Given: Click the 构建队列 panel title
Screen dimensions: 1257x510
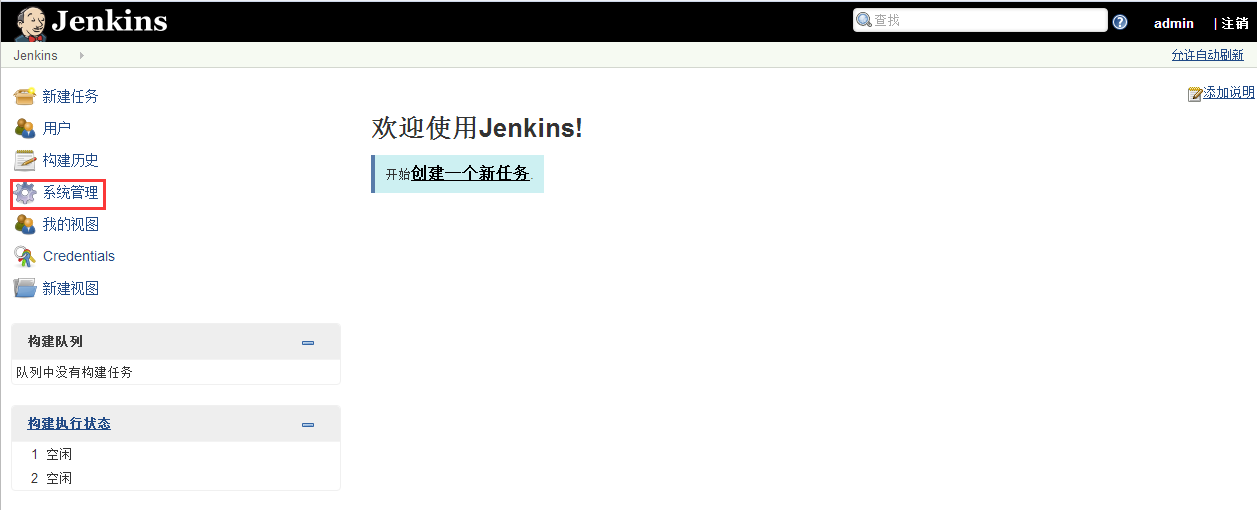Looking at the screenshot, I should 55,342.
